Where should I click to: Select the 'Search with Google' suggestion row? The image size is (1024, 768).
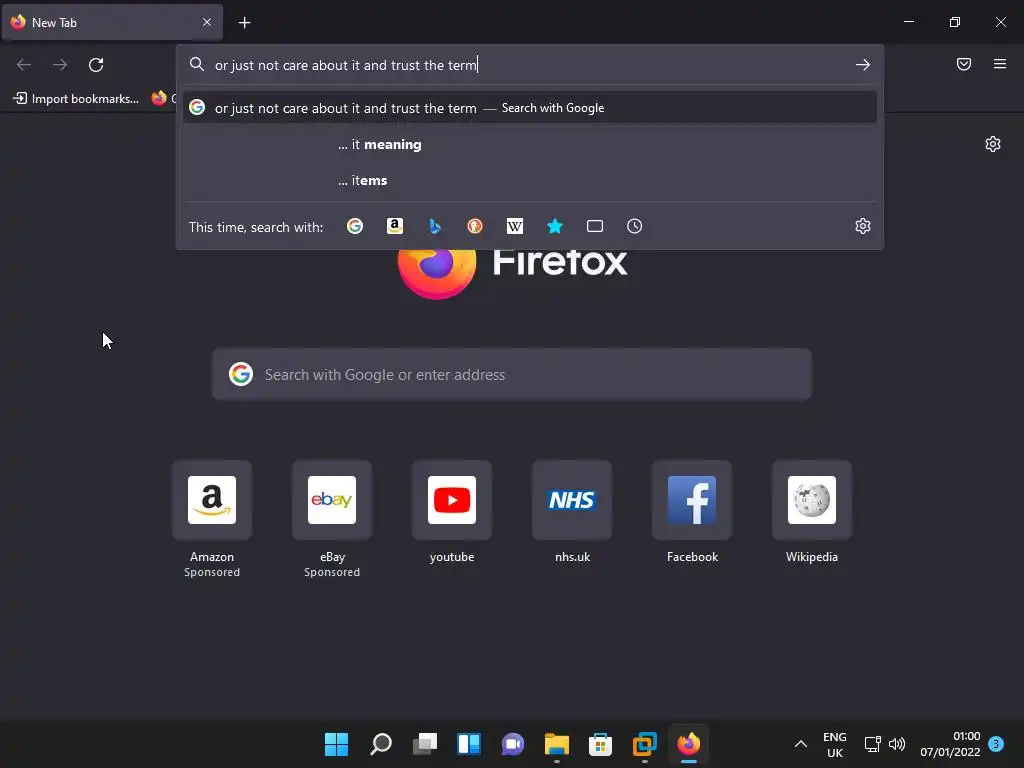coord(530,108)
